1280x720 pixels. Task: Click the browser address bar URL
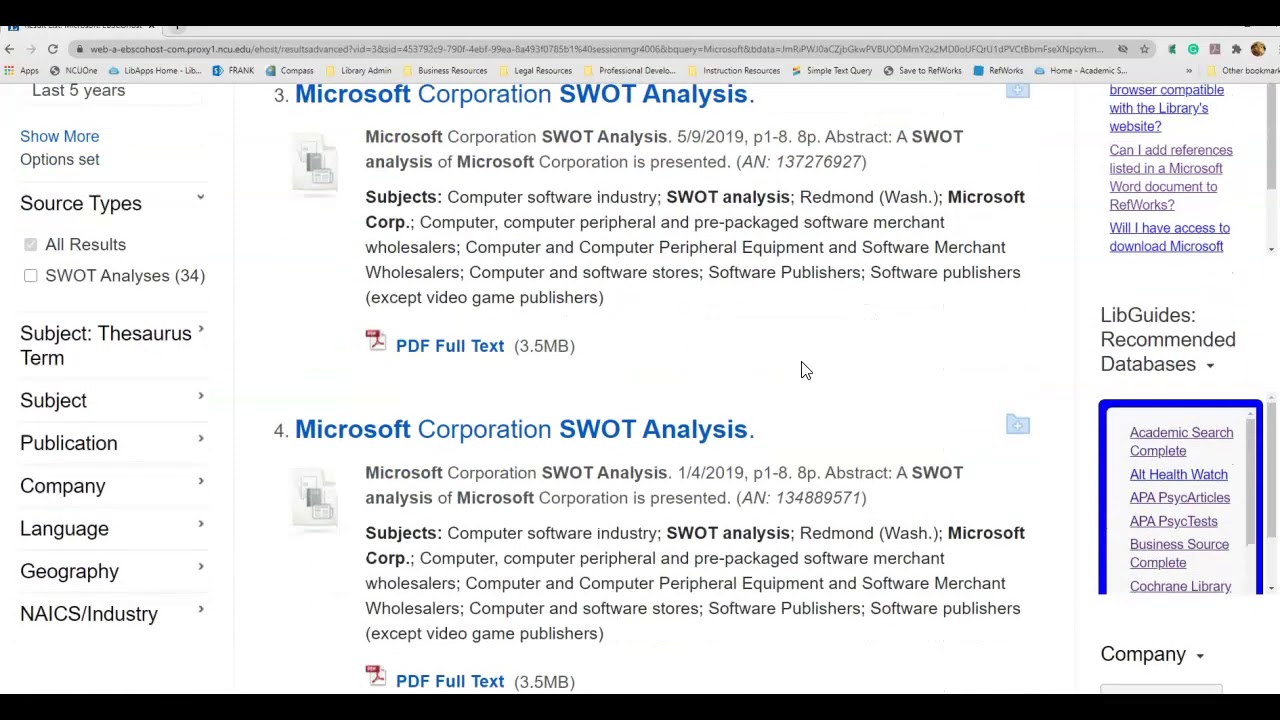(596, 49)
